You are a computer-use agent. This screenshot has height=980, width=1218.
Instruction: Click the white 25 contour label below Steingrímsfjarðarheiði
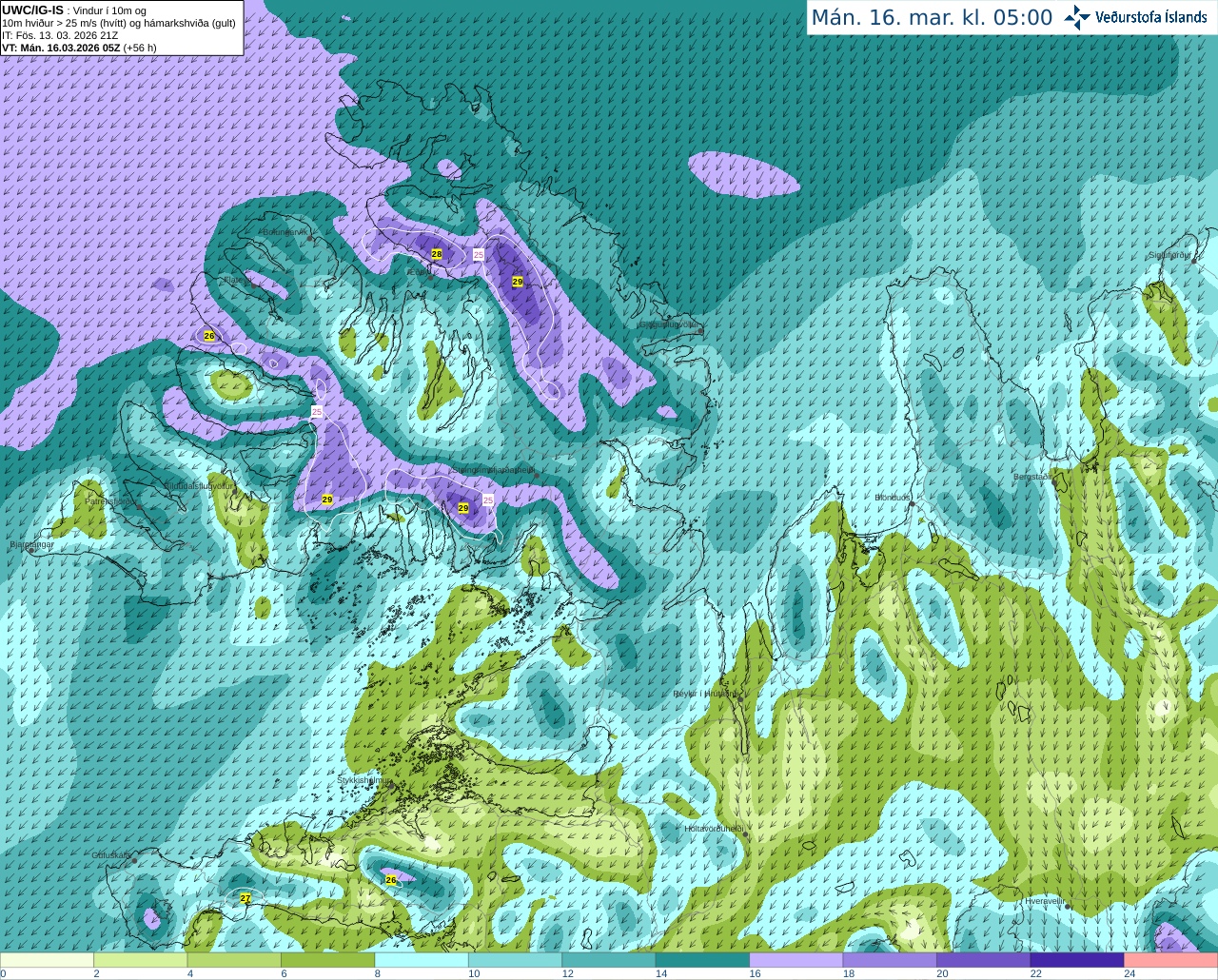click(x=488, y=500)
